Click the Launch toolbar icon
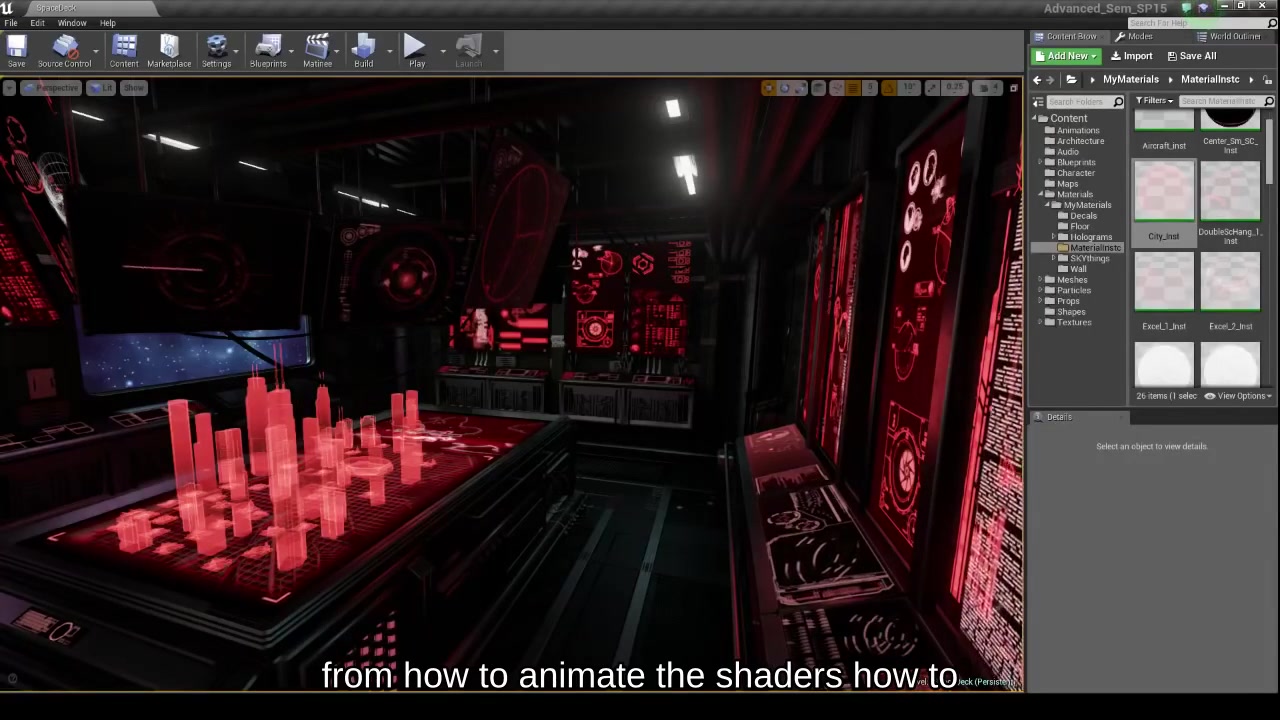The width and height of the screenshot is (1280, 720). [x=468, y=51]
